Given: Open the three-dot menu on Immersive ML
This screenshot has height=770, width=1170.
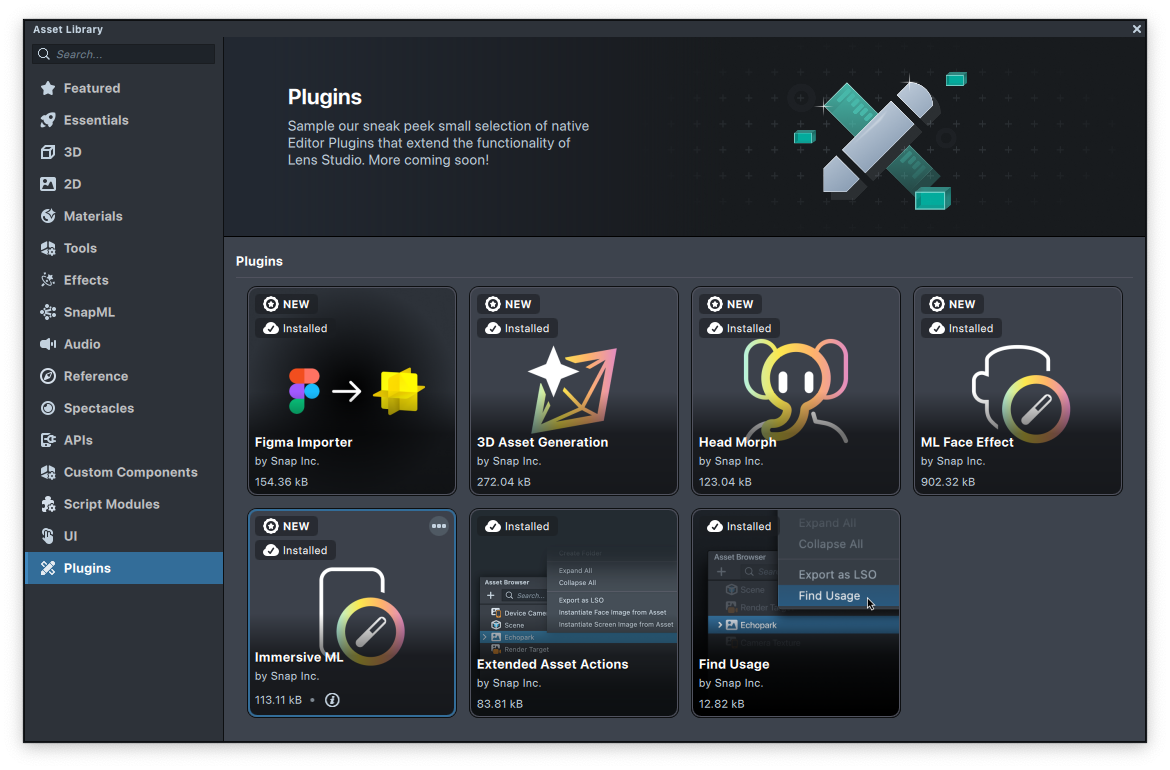Looking at the screenshot, I should pos(438,526).
